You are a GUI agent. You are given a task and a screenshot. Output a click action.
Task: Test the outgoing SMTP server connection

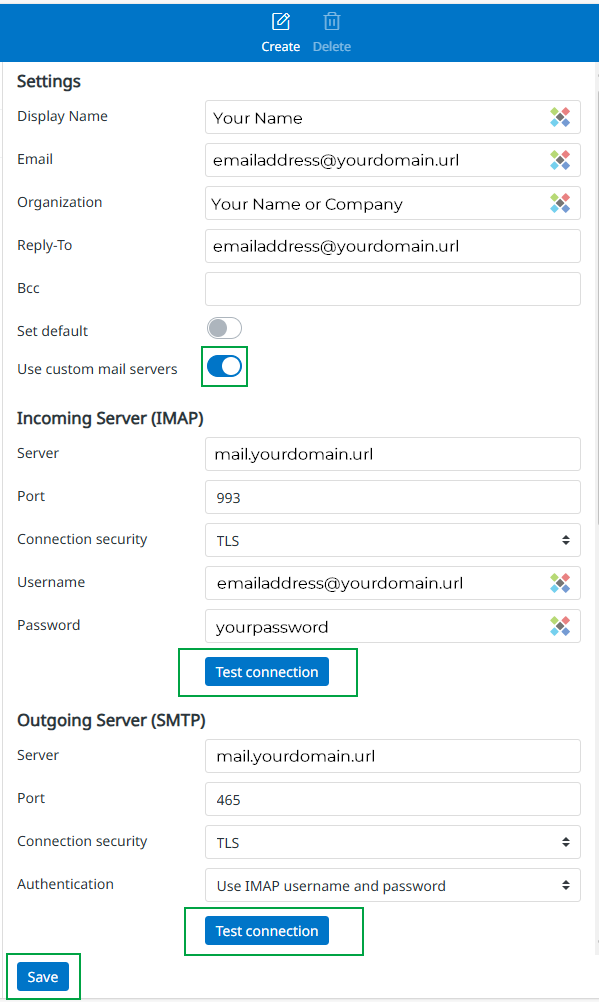267,930
